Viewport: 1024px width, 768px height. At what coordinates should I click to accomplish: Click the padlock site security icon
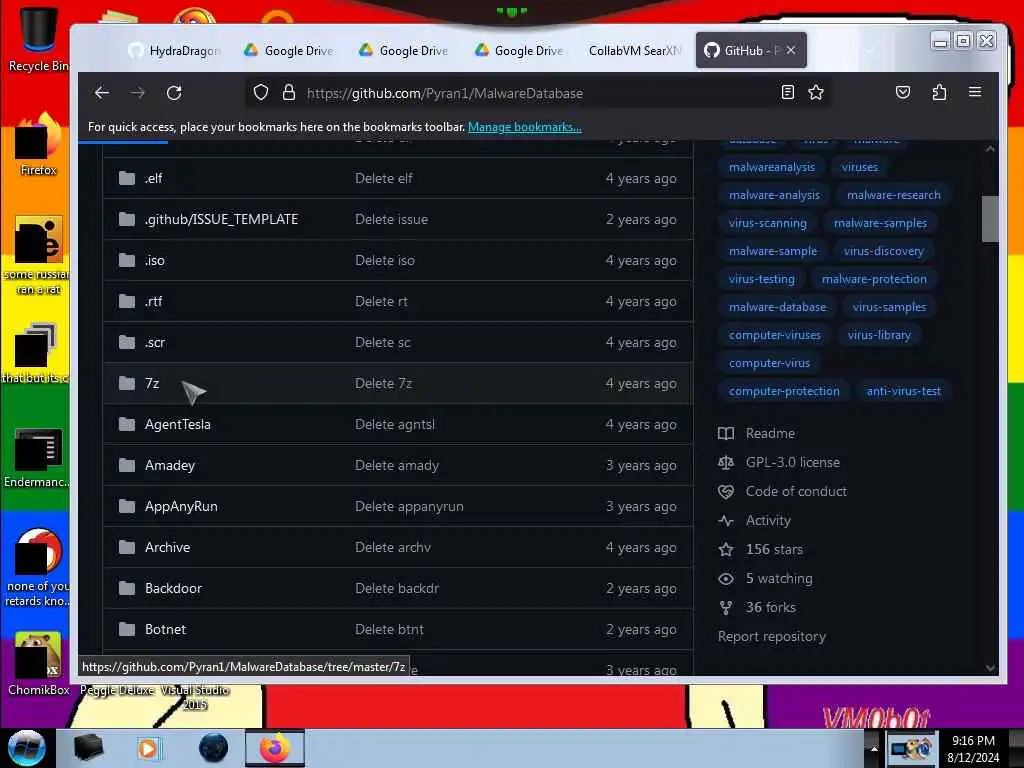coord(289,93)
